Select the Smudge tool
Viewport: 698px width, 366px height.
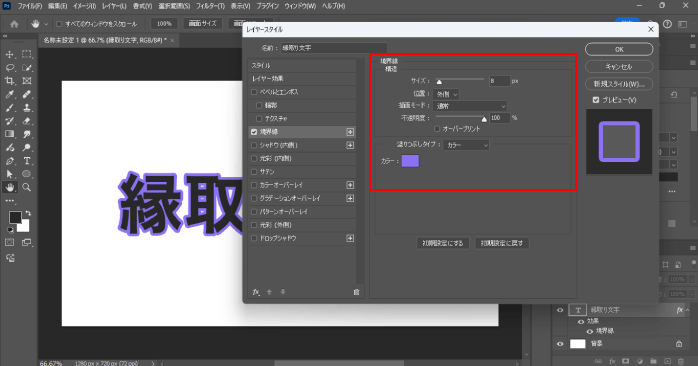[x=27, y=134]
